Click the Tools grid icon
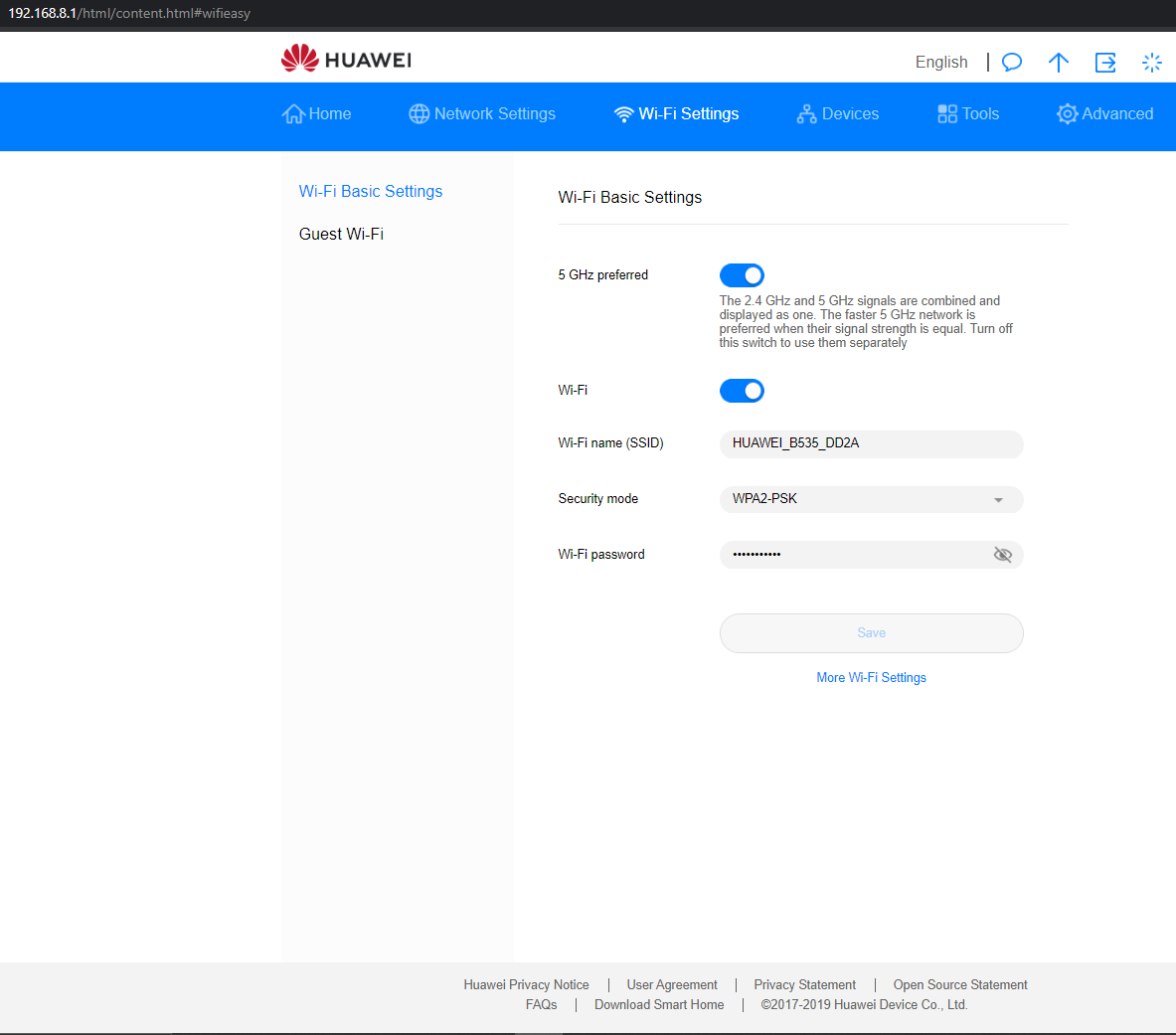 (947, 114)
